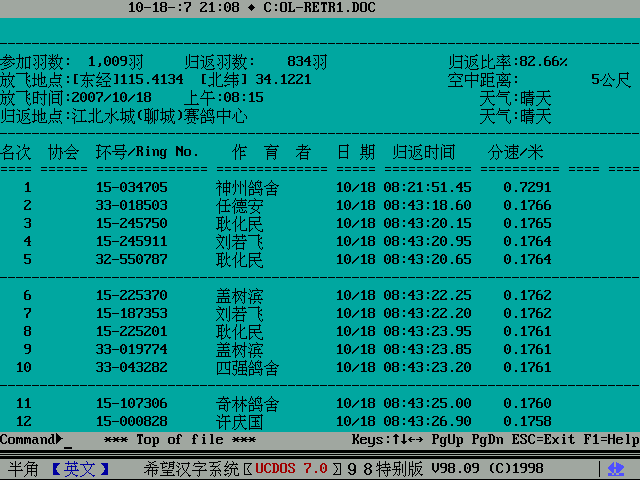Click the 分速/米 column header
This screenshot has height=480, width=640.
pos(515,152)
